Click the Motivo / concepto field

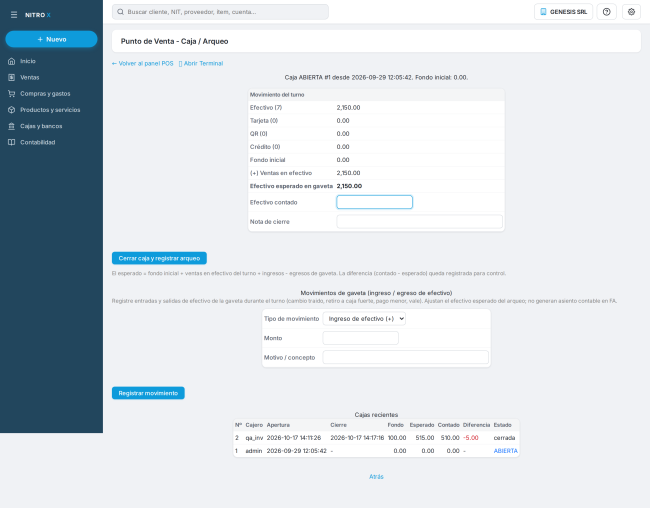point(405,357)
